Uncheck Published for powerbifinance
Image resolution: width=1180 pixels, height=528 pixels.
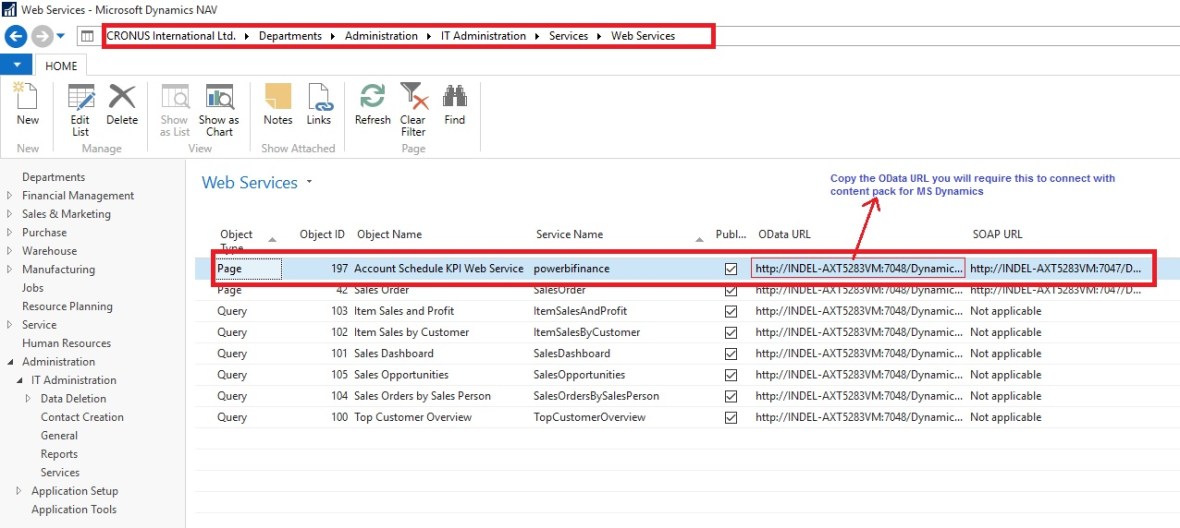730,269
